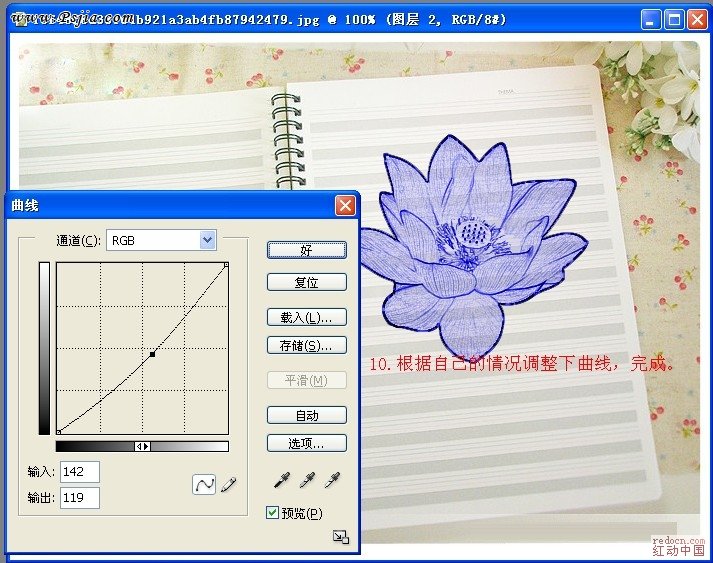Screen dimensions: 713x563
Task: Maximize the image document window
Action: [x=674, y=20]
